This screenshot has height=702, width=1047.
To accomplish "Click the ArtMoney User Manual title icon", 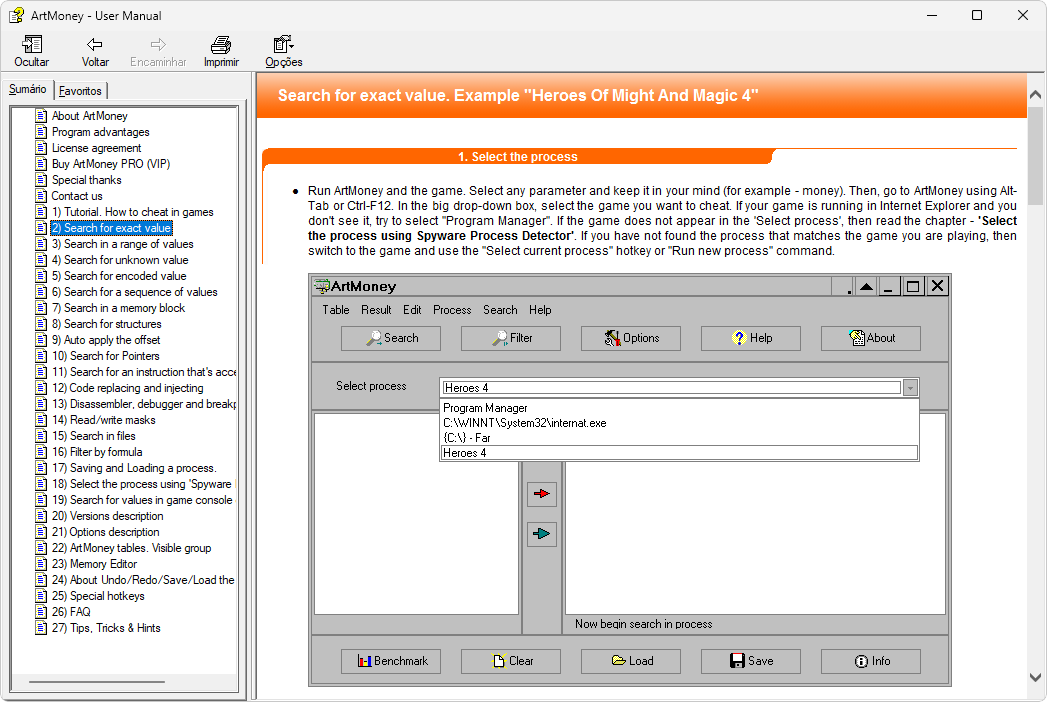I will point(16,15).
